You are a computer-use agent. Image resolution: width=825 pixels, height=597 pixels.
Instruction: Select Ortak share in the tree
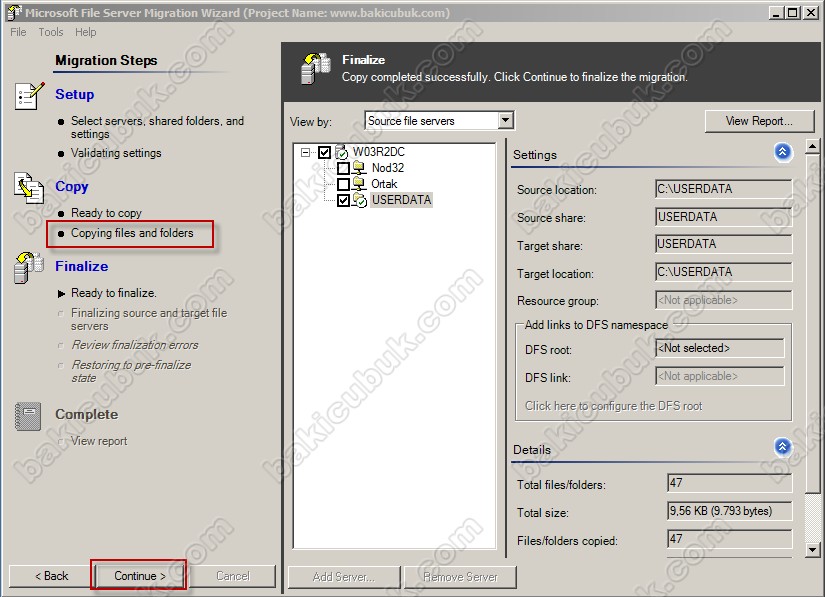384,184
